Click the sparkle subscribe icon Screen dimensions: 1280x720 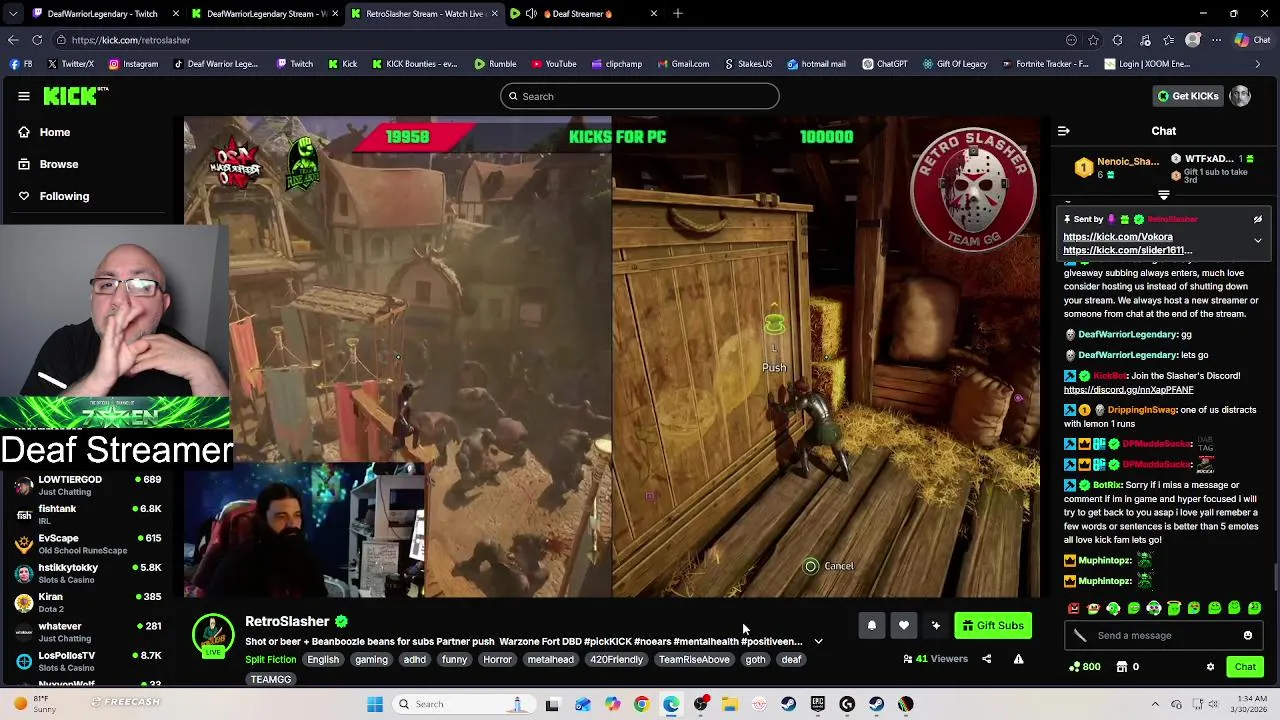[x=936, y=626]
